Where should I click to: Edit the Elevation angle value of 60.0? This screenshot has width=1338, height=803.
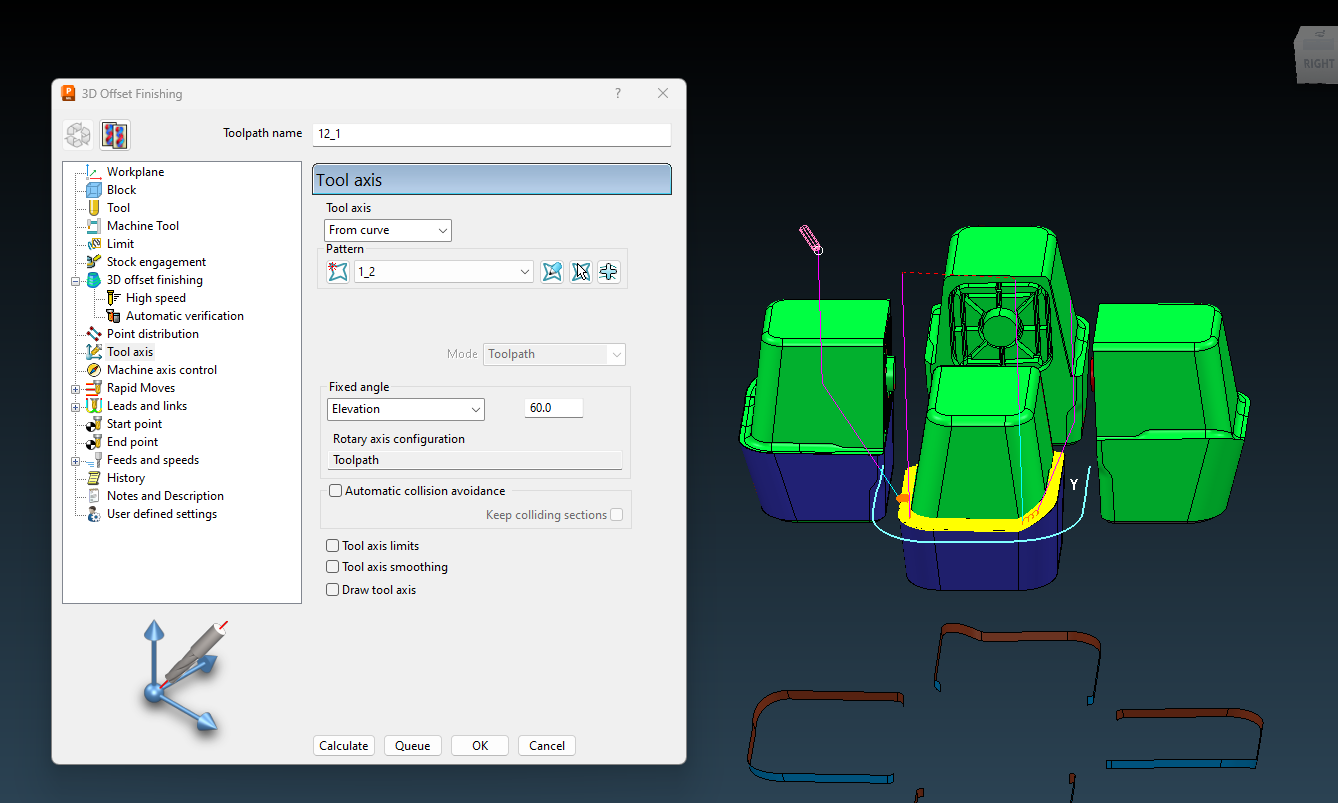click(553, 407)
